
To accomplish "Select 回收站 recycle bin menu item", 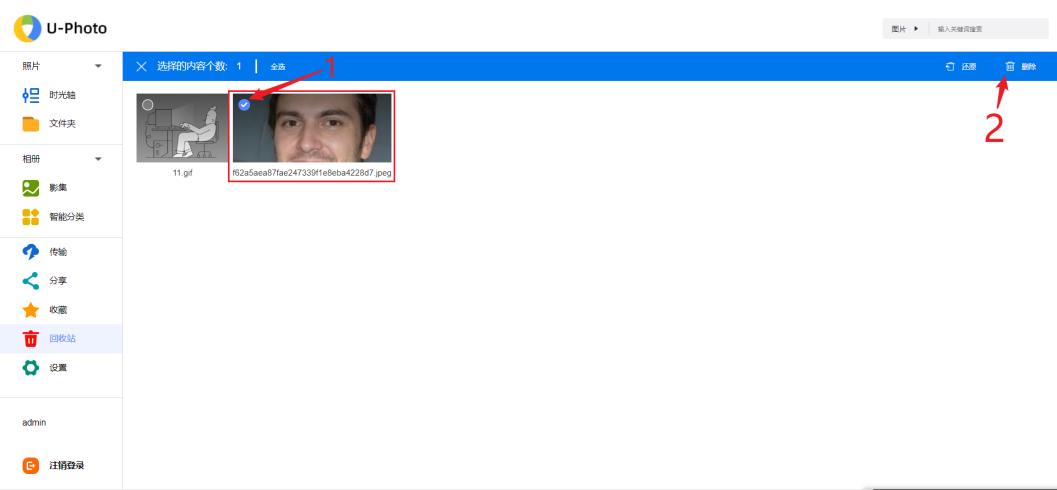I will click(x=62, y=338).
